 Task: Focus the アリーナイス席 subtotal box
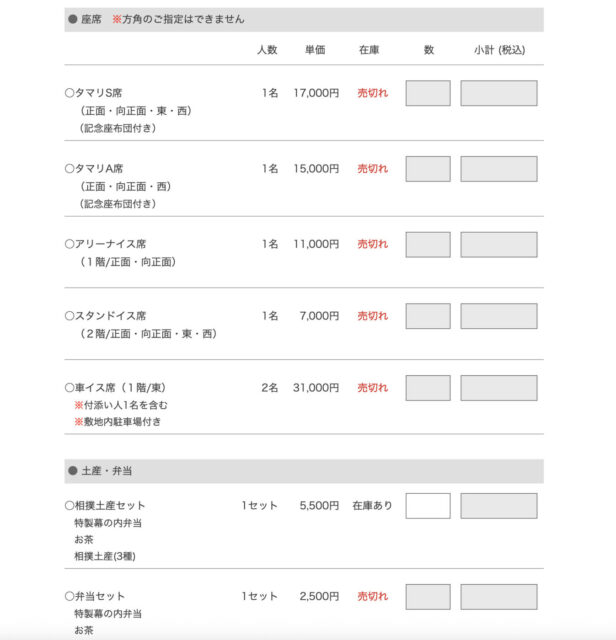[498, 244]
